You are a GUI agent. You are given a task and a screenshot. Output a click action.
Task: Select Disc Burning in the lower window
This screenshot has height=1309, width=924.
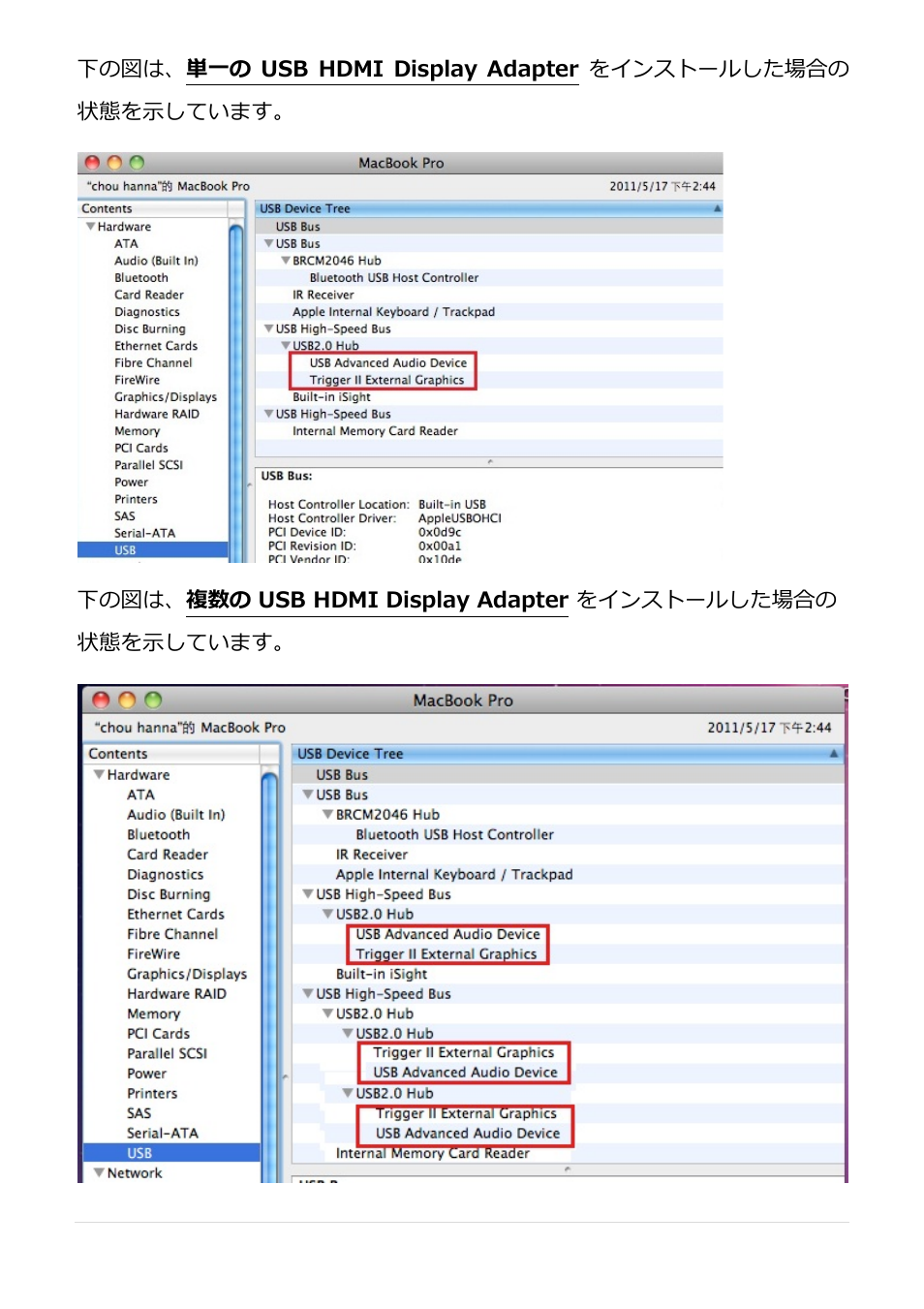(168, 894)
